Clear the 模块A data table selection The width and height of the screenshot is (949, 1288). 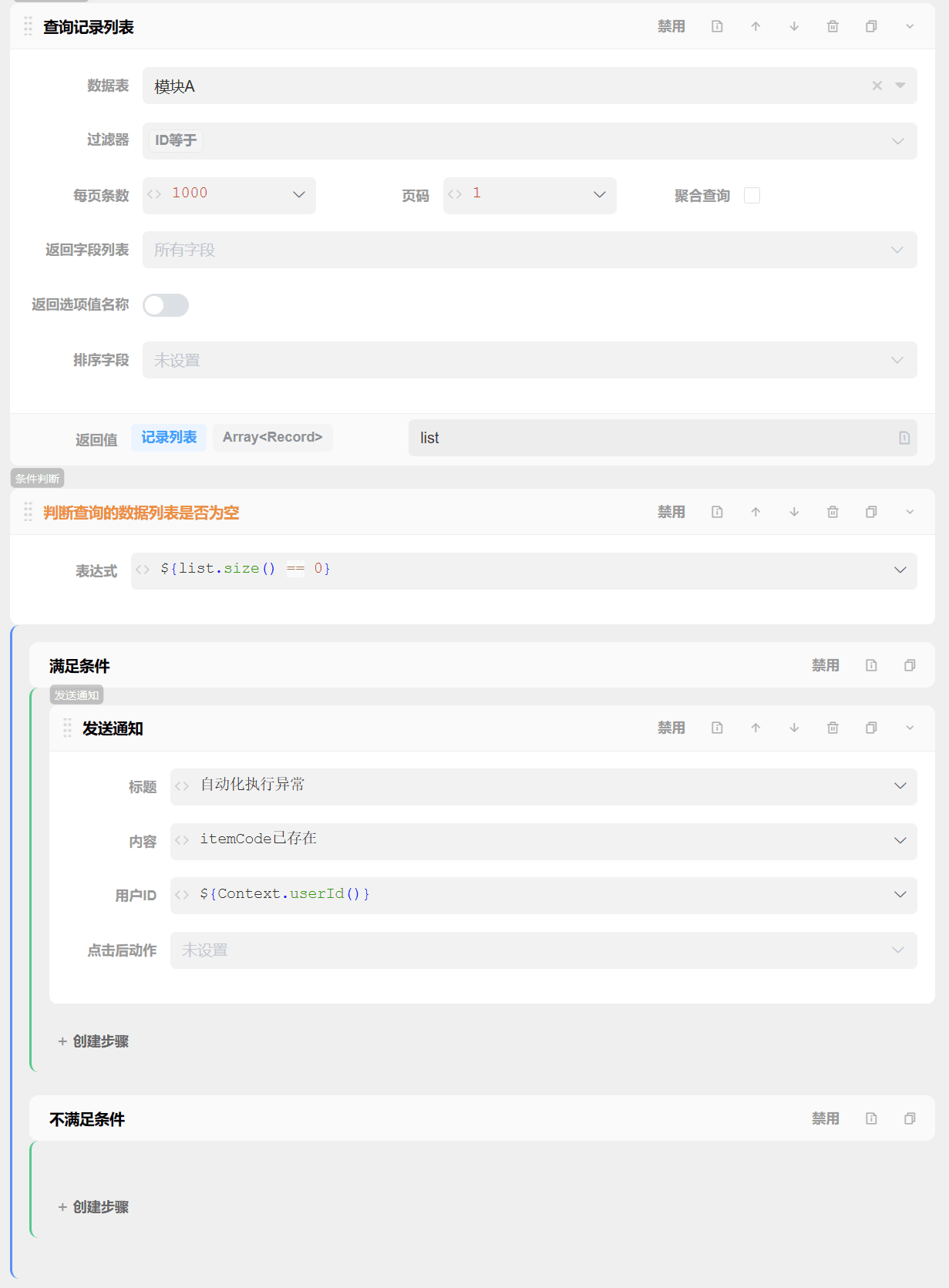tap(877, 86)
